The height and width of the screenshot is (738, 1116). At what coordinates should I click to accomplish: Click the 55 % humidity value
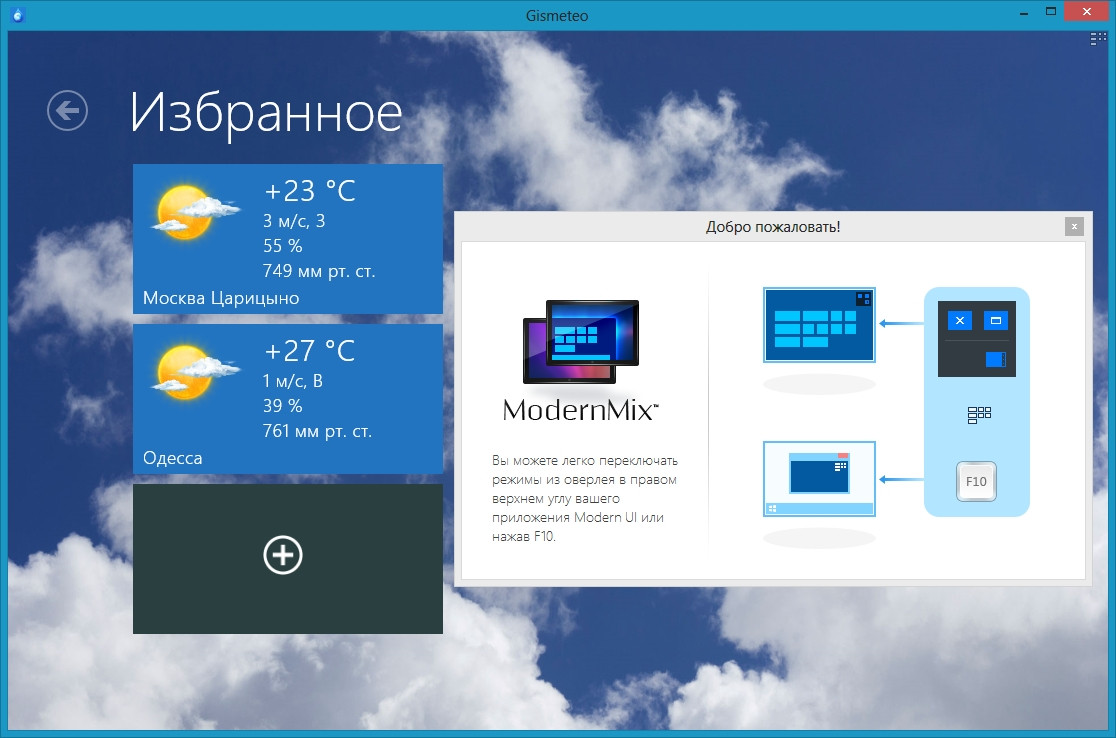[283, 246]
